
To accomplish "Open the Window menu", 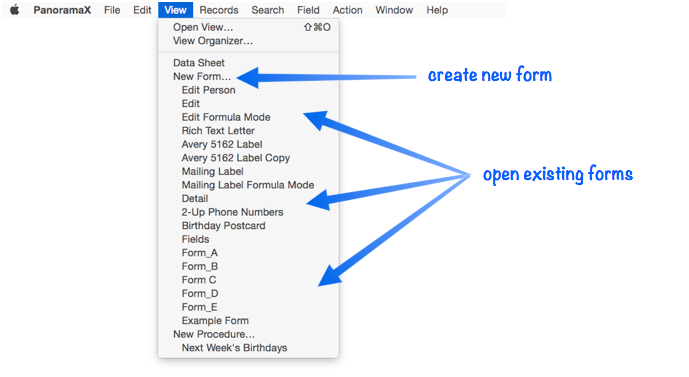I will coord(394,10).
